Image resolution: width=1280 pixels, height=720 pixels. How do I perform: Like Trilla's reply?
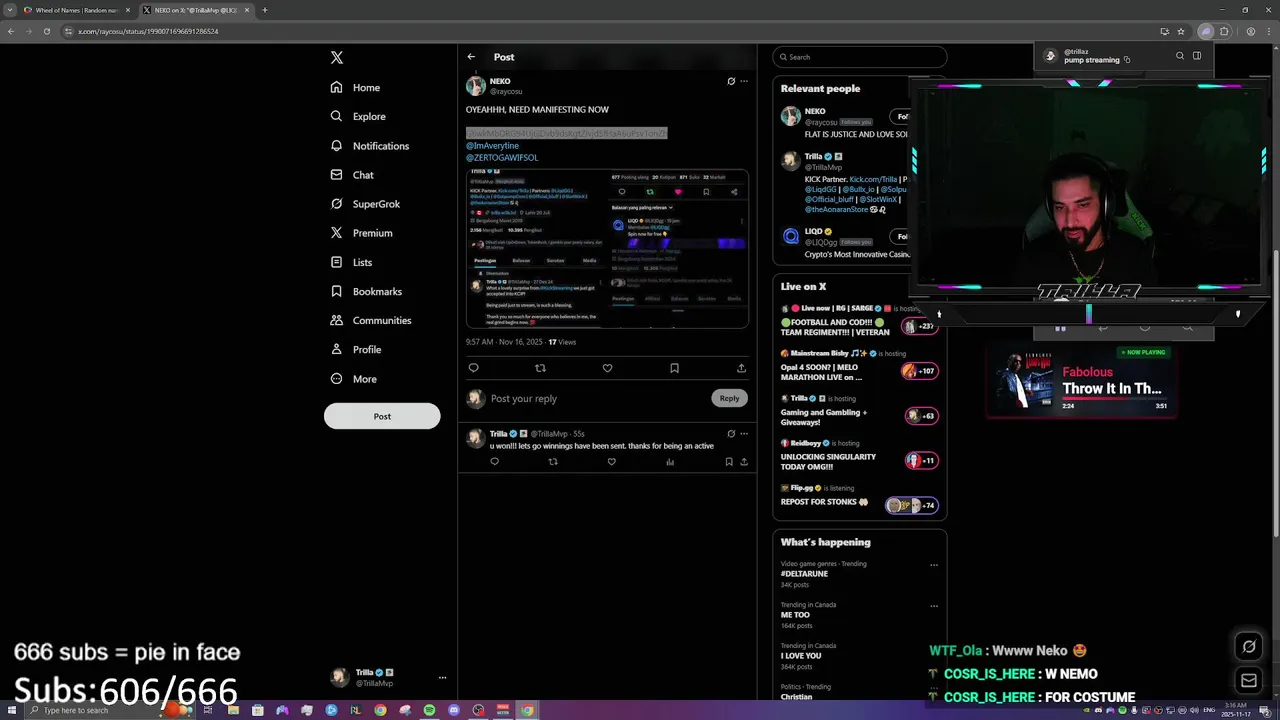point(611,462)
